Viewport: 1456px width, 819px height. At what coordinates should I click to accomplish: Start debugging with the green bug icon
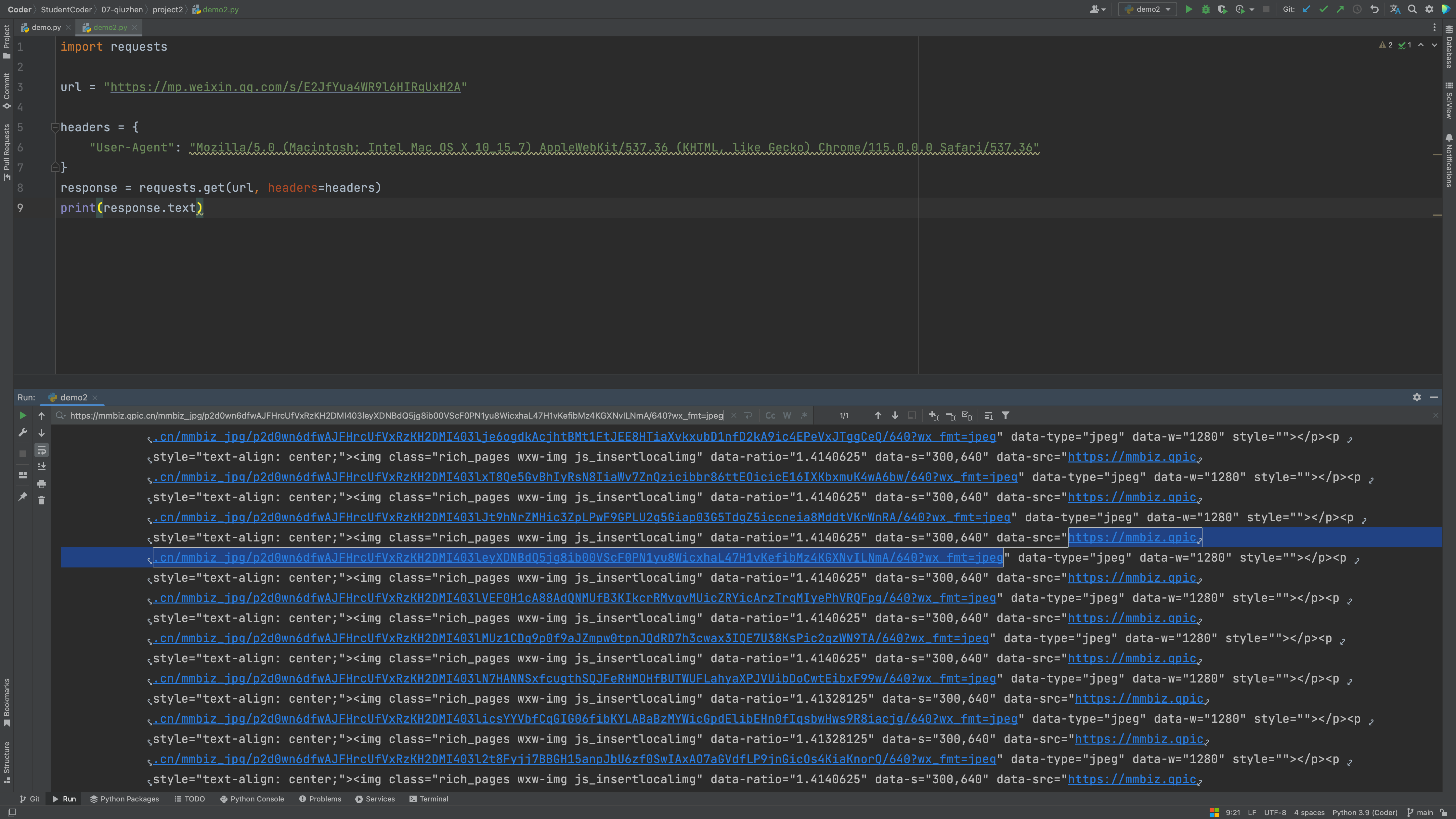tap(1205, 9)
